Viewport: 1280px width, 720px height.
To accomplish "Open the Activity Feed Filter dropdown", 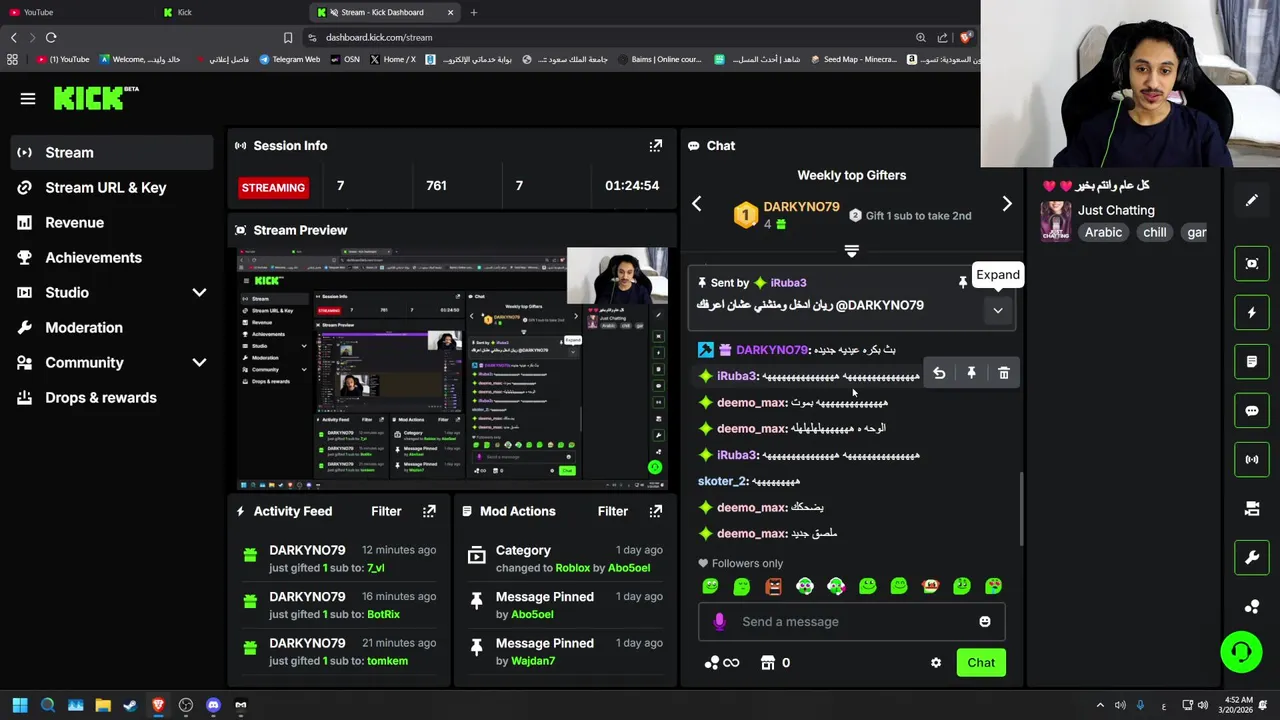I will pos(386,511).
